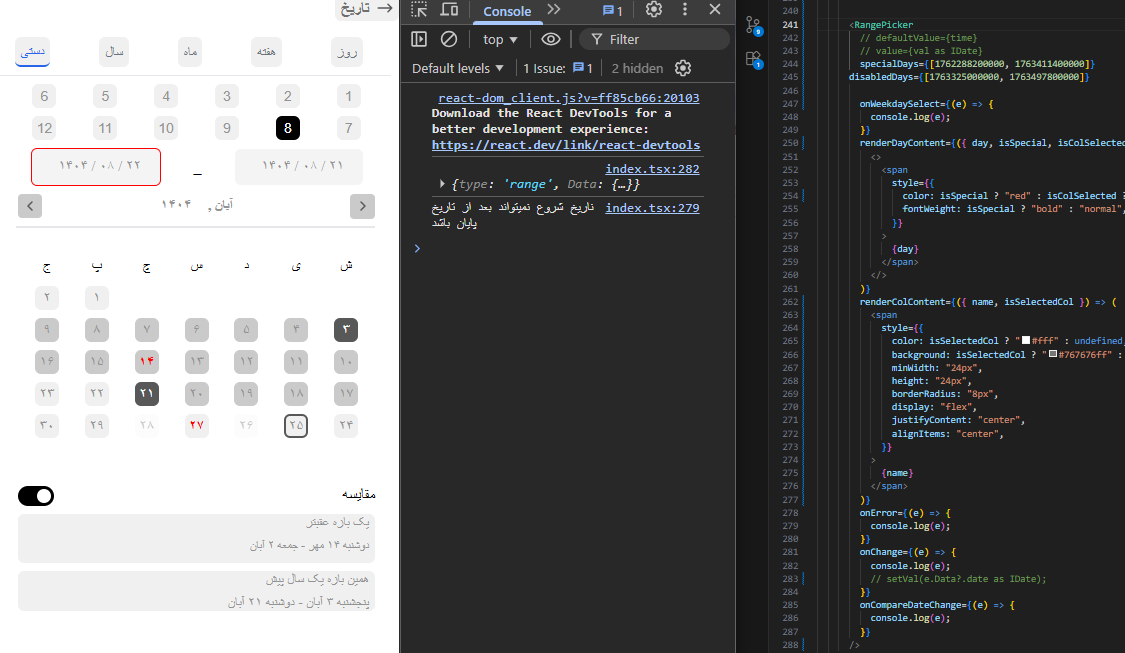The width and height of the screenshot is (1125, 653).
Task: Click the 2 hidden messages label
Action: point(637,68)
